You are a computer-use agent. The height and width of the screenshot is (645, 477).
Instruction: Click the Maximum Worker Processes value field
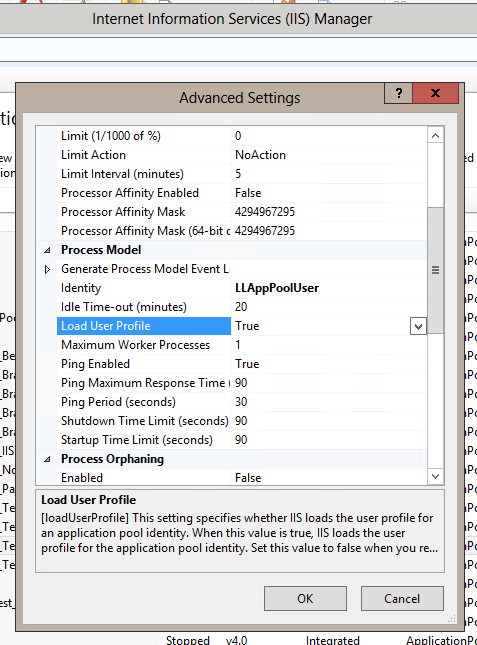(329, 345)
